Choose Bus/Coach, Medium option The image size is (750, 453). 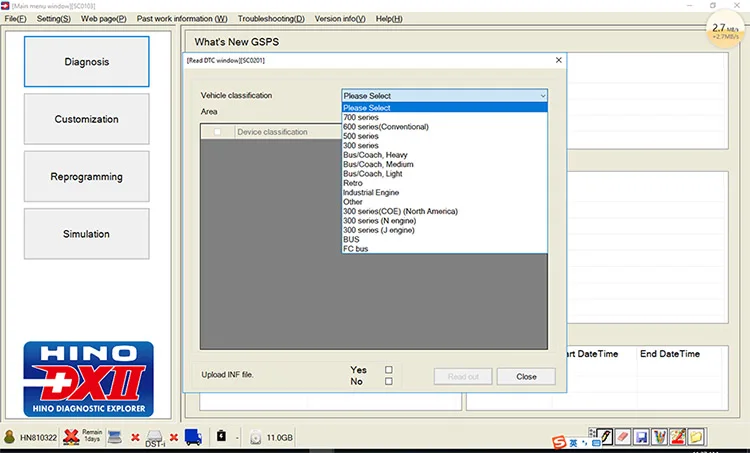tap(444, 164)
